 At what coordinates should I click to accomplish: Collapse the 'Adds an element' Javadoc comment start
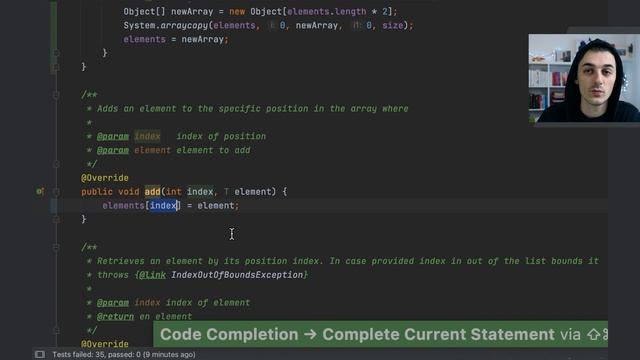click(56, 95)
